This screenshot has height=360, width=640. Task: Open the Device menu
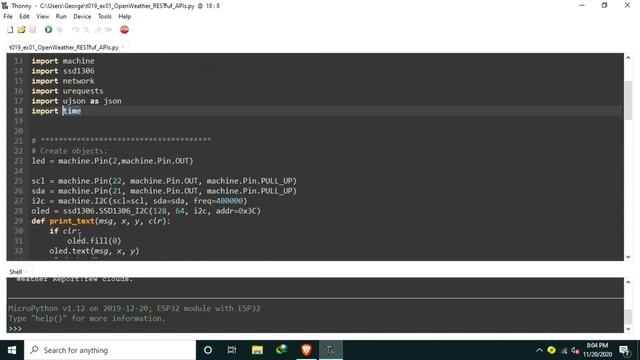(82, 17)
